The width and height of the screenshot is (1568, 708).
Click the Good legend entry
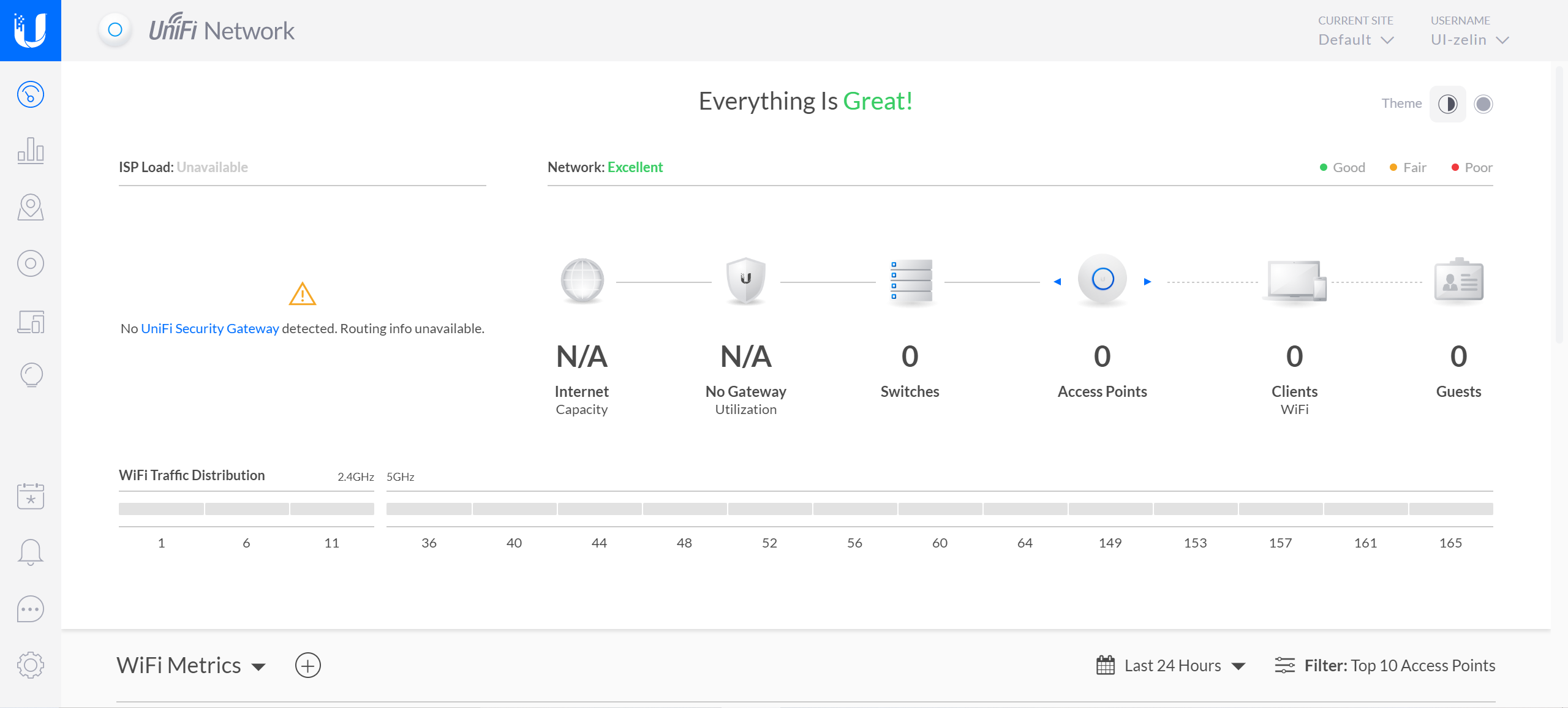click(1342, 167)
